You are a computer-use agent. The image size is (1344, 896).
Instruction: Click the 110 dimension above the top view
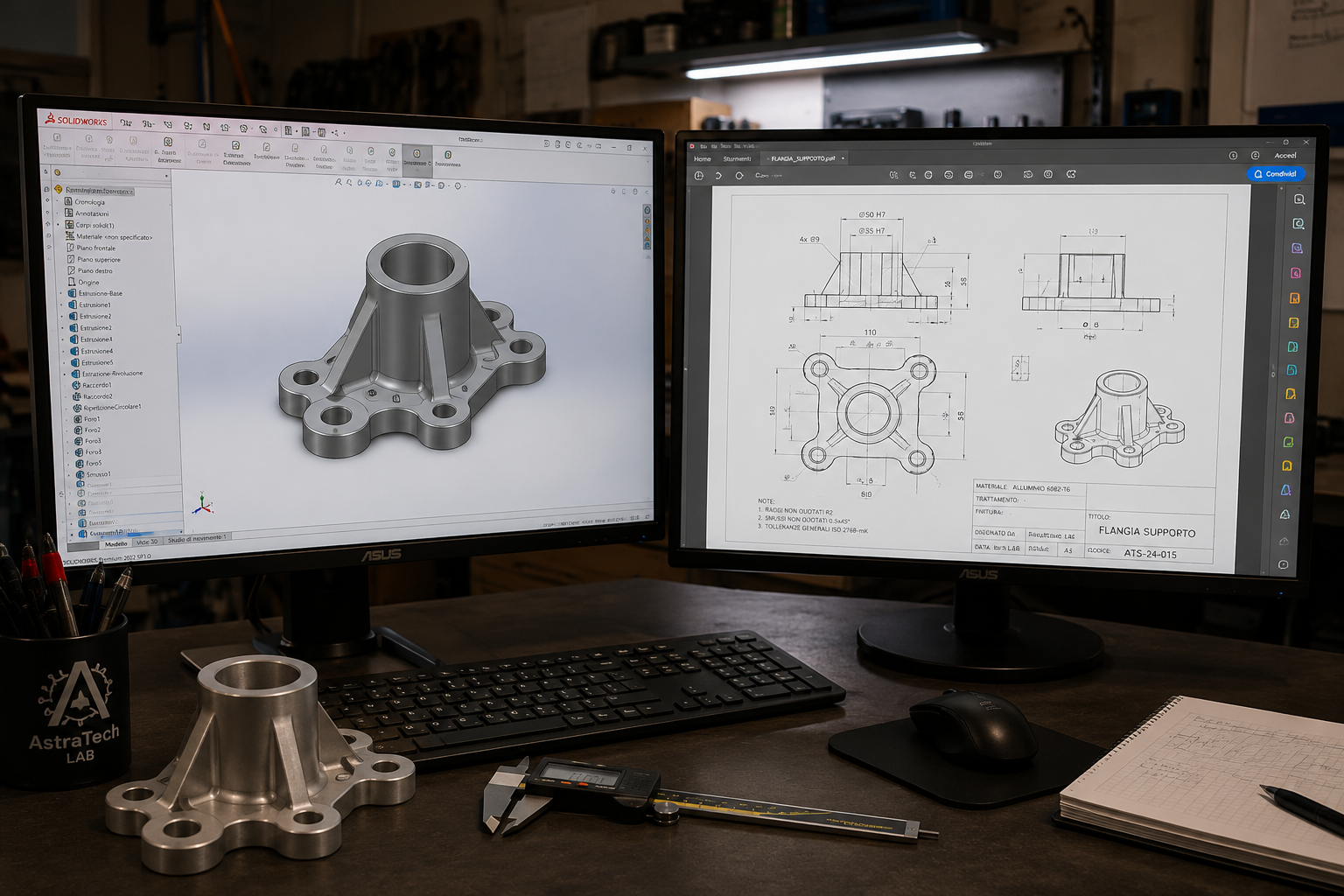click(x=870, y=332)
